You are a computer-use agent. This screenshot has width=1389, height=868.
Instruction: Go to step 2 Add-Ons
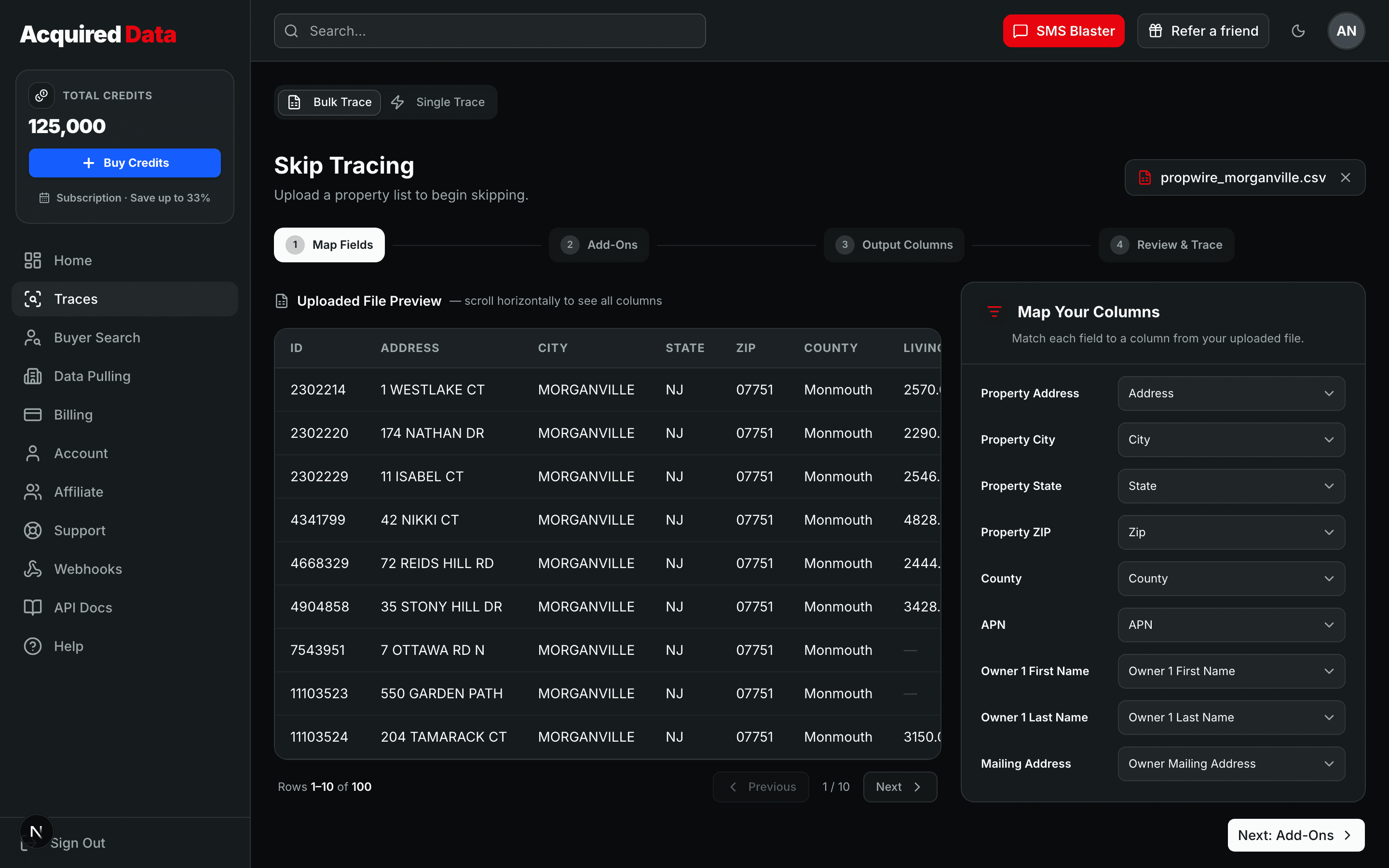[599, 245]
